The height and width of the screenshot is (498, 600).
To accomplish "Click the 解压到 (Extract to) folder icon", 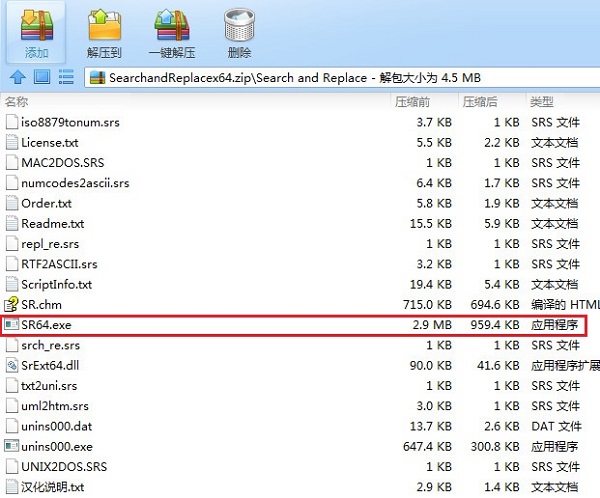I will [104, 25].
